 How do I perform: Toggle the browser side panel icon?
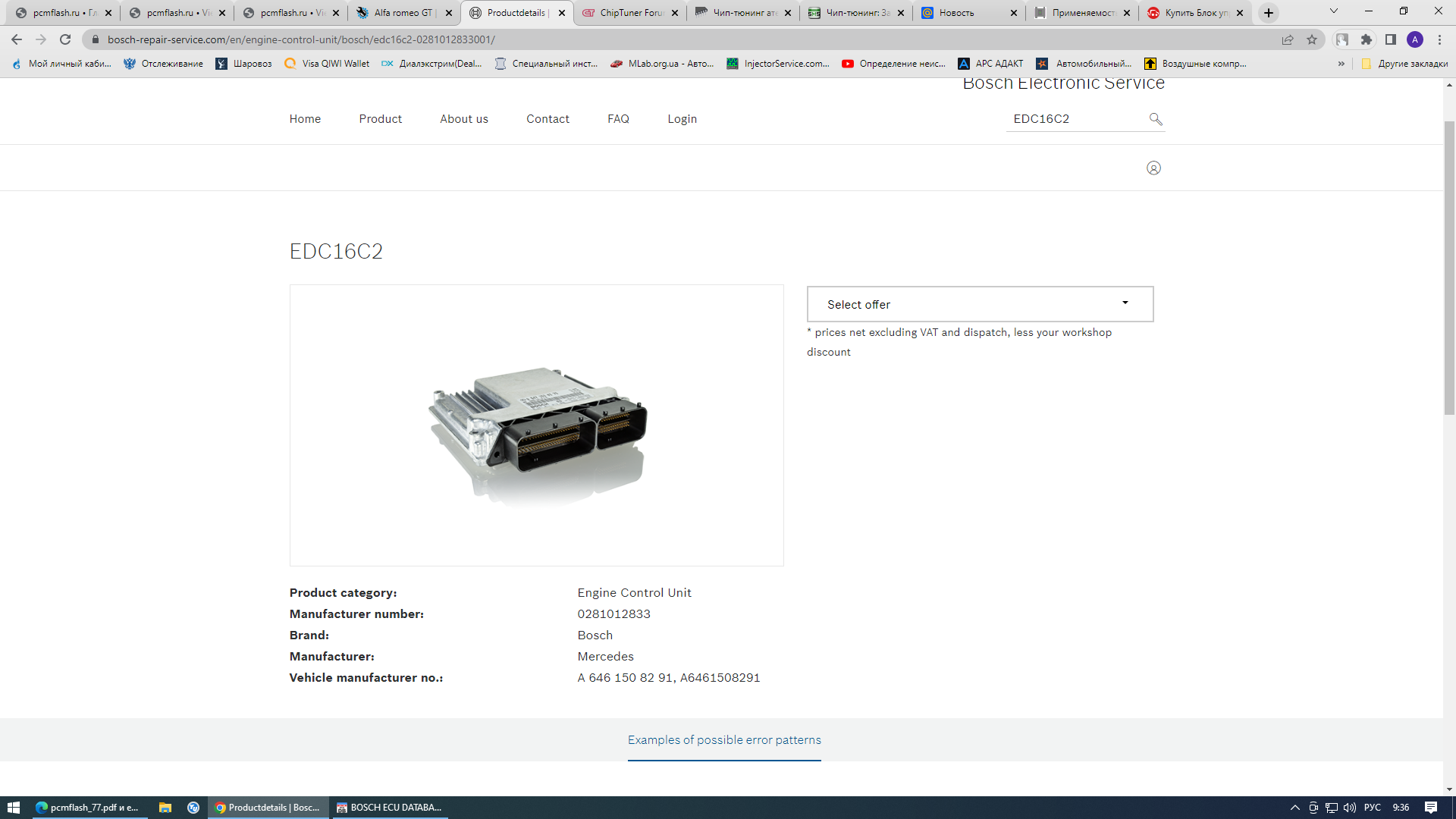coord(1391,39)
